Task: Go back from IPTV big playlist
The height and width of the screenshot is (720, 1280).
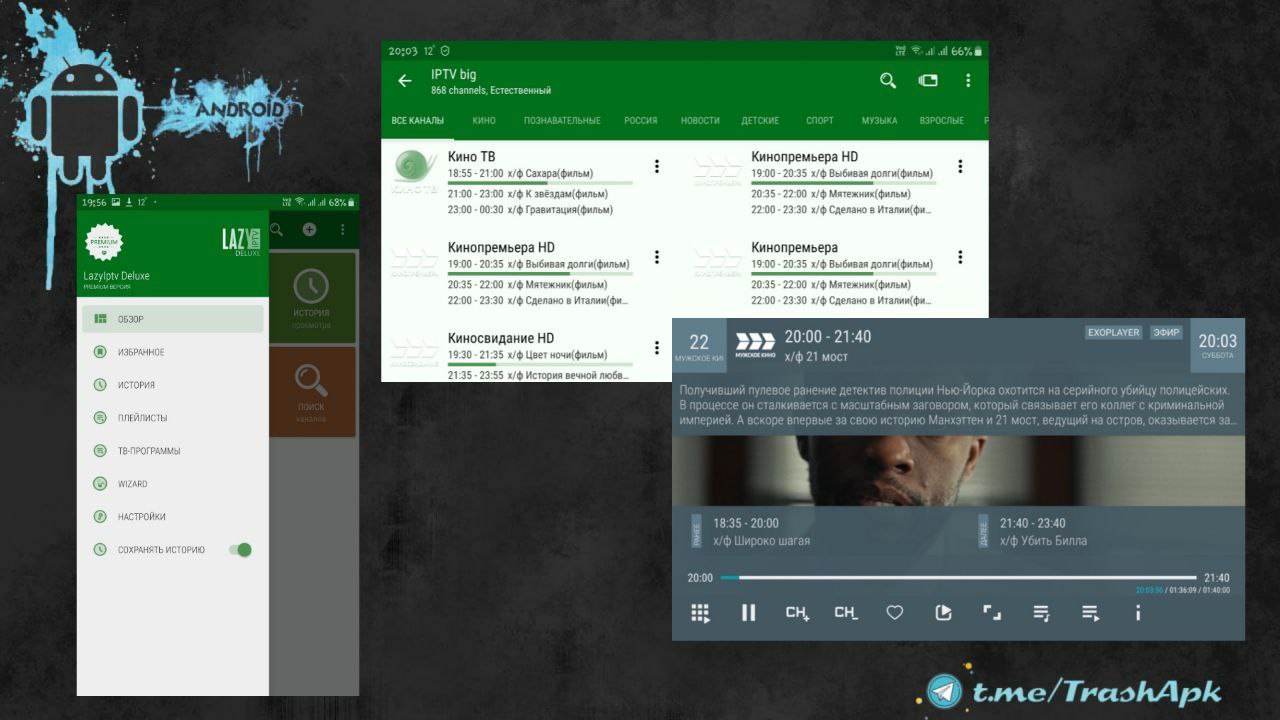Action: pyautogui.click(x=405, y=81)
